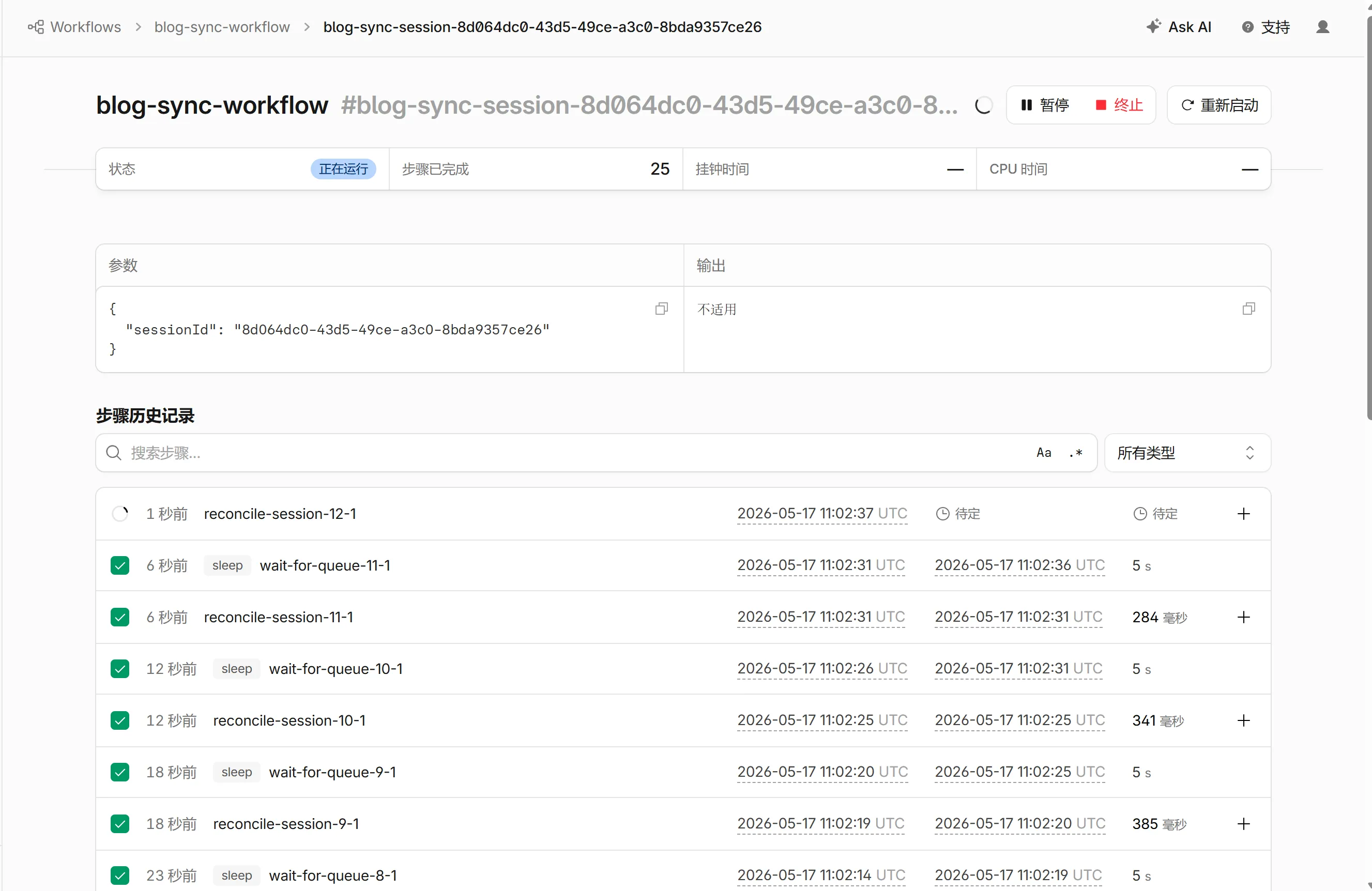Screen dimensions: 1372x891
Task: Copy the 参数 JSON contents
Action: point(661,309)
